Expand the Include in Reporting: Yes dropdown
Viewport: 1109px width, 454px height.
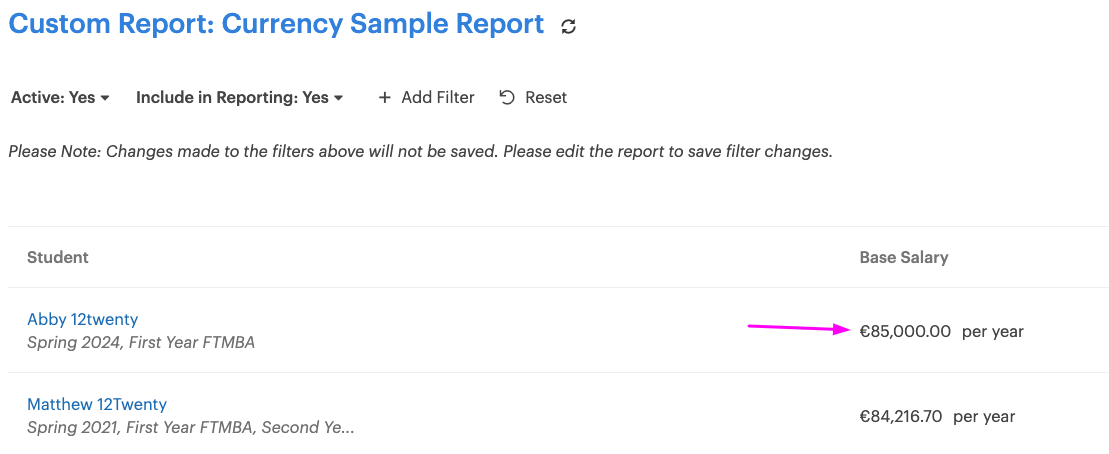click(240, 98)
